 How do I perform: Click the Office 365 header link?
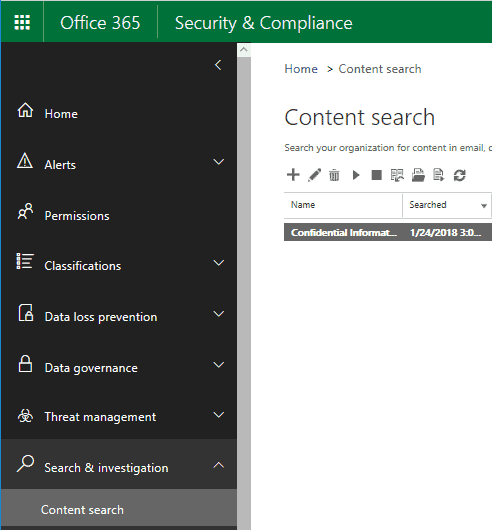point(100,23)
